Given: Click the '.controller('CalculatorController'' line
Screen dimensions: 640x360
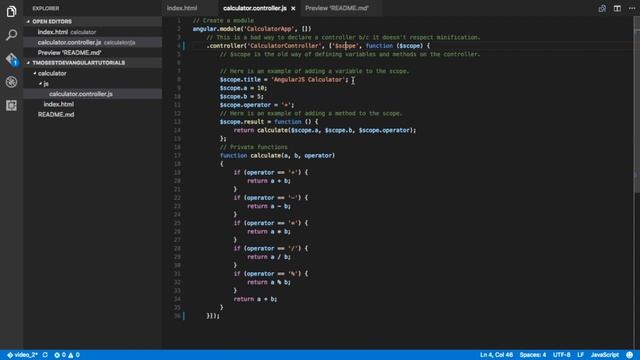Looking at the screenshot, I should point(318,46).
